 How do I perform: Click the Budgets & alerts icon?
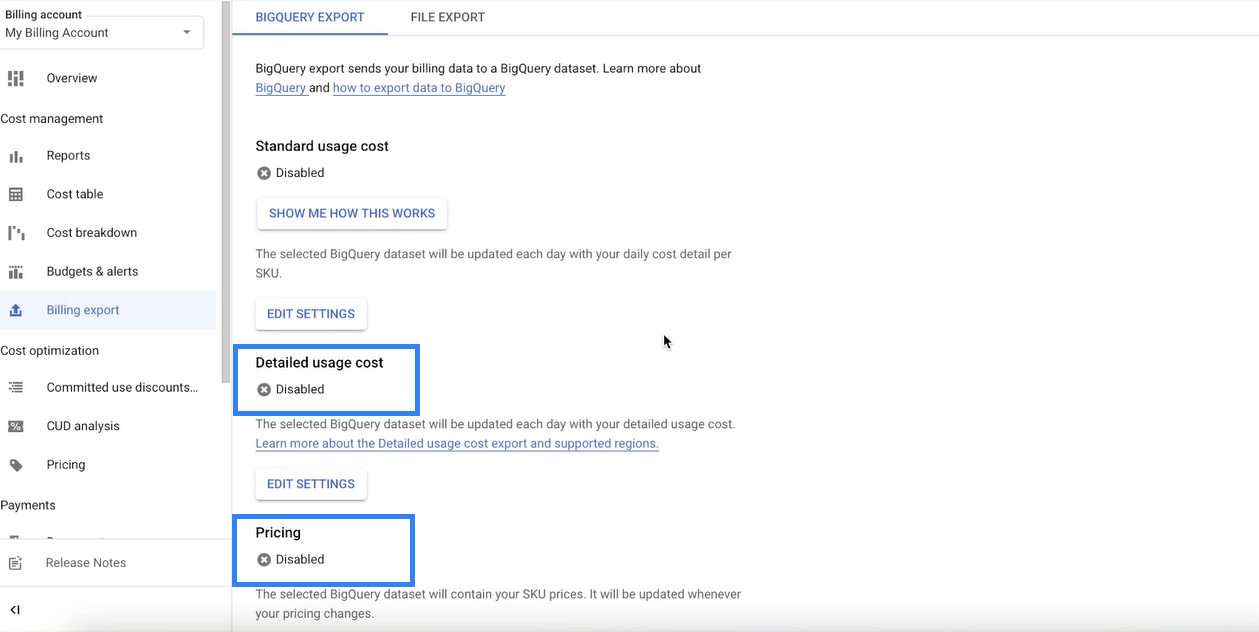tap(15, 272)
